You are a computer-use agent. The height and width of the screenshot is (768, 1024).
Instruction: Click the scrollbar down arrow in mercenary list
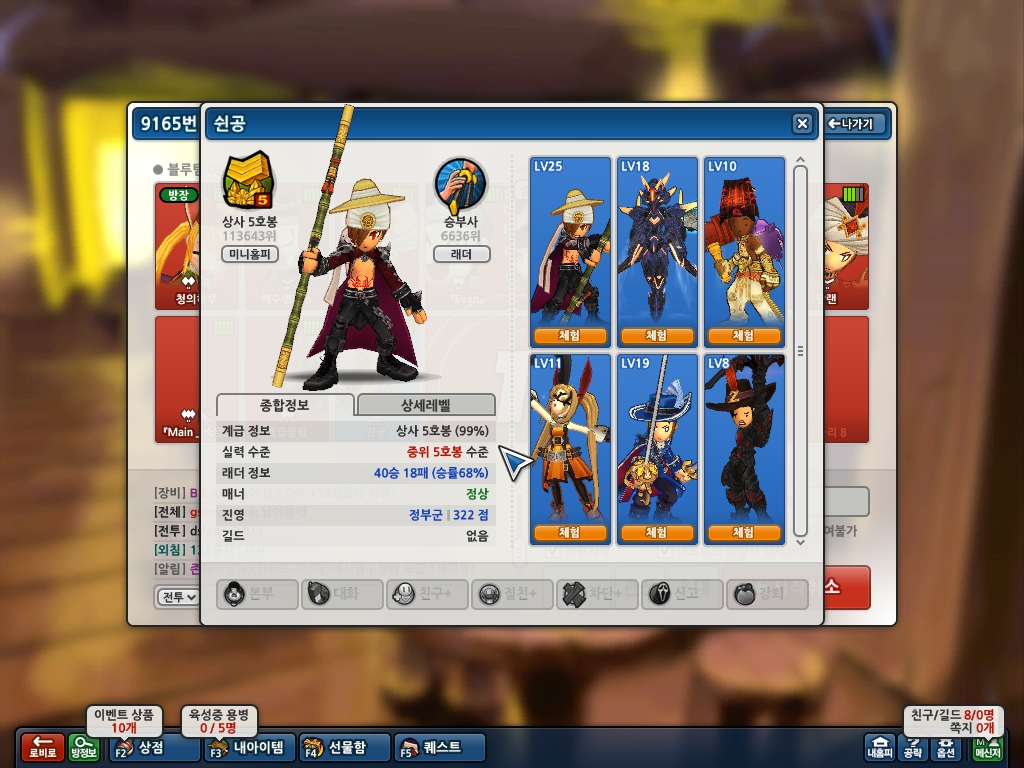tap(801, 542)
